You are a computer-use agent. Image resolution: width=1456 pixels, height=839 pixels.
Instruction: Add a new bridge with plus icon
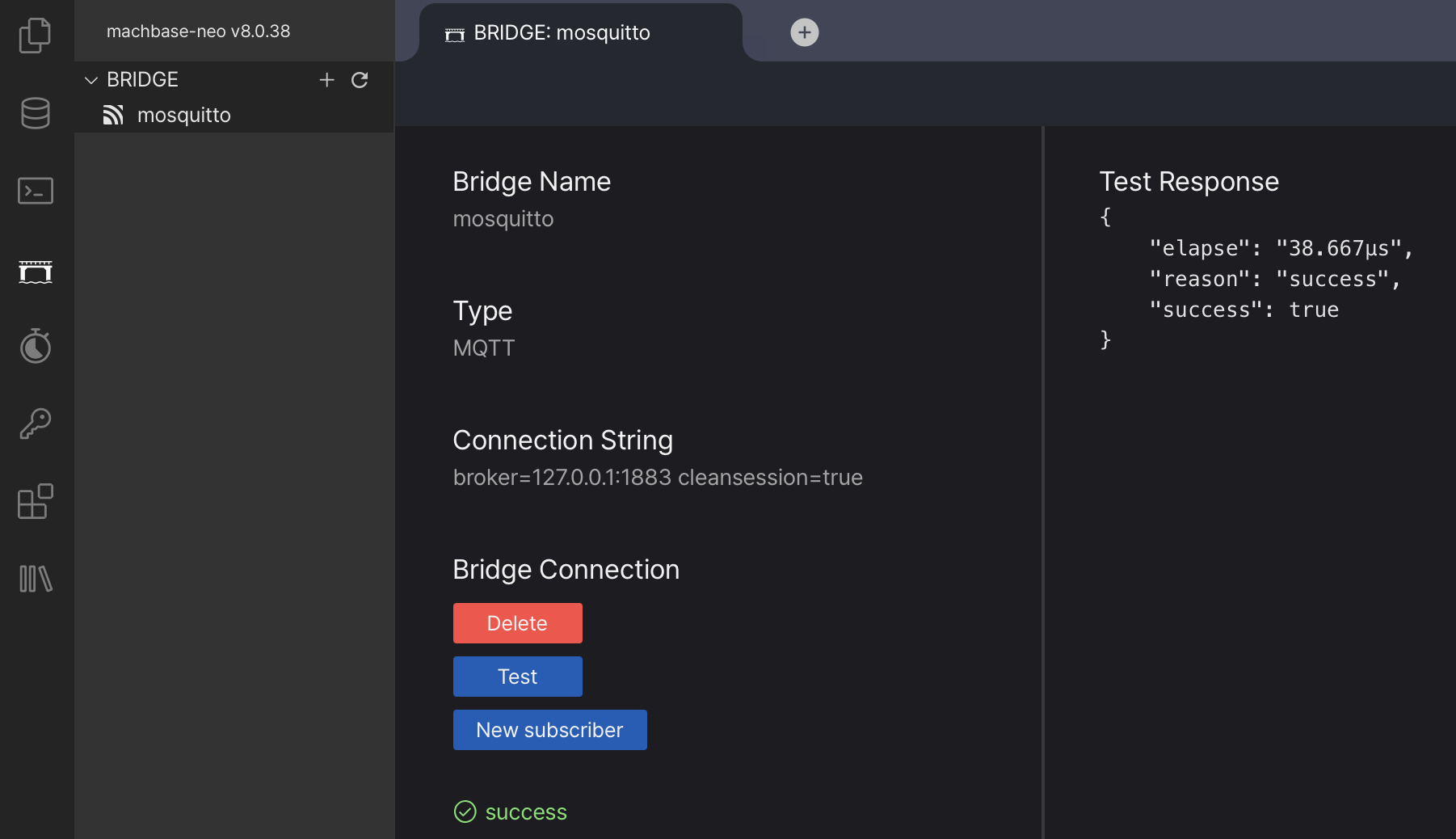[326, 79]
